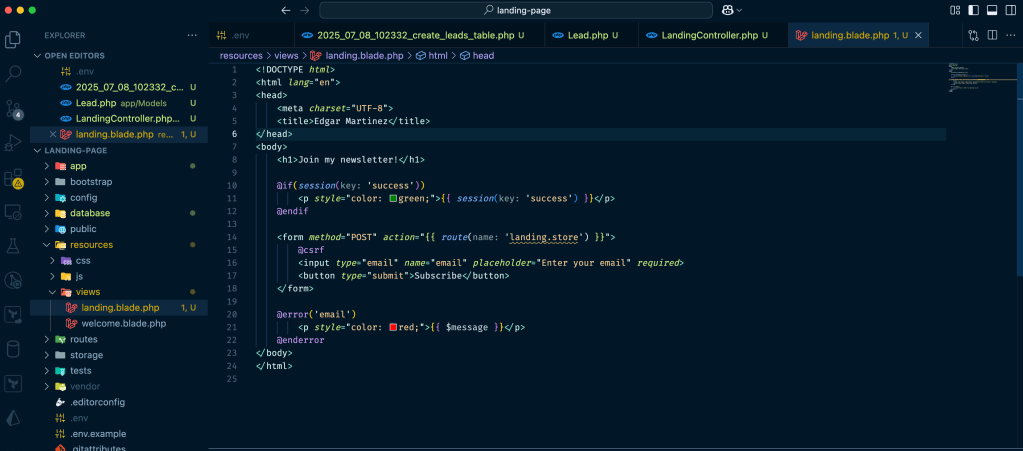
Task: Split the editor to the right
Action: pyautogui.click(x=992, y=35)
